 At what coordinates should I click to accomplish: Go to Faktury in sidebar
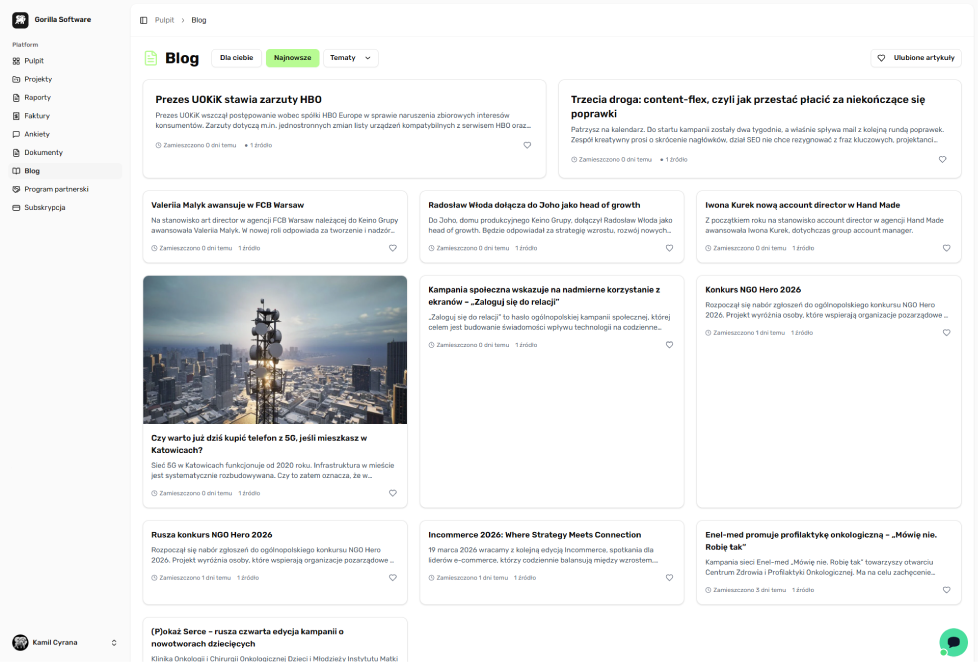(37, 116)
